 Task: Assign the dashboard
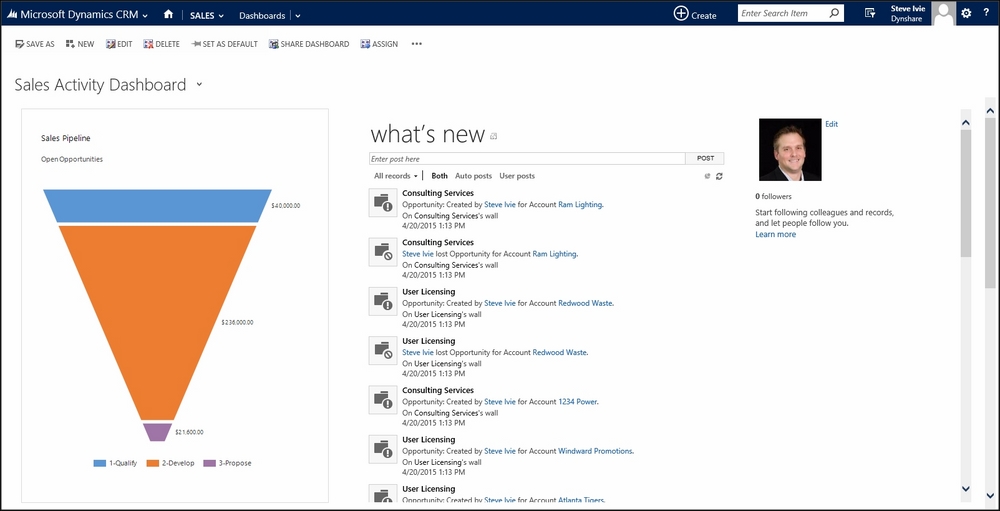click(x=379, y=44)
